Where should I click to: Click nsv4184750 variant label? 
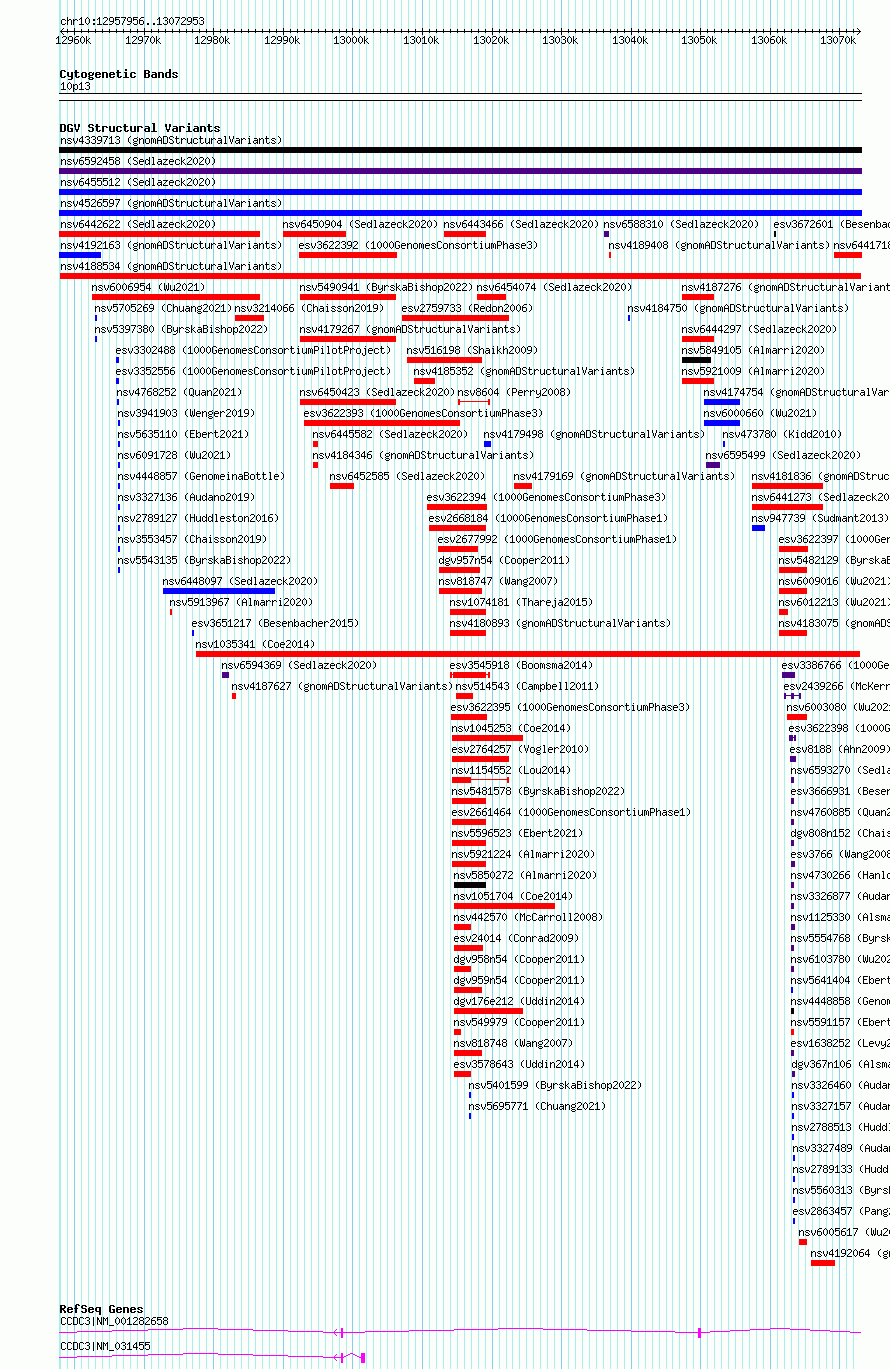click(x=738, y=308)
